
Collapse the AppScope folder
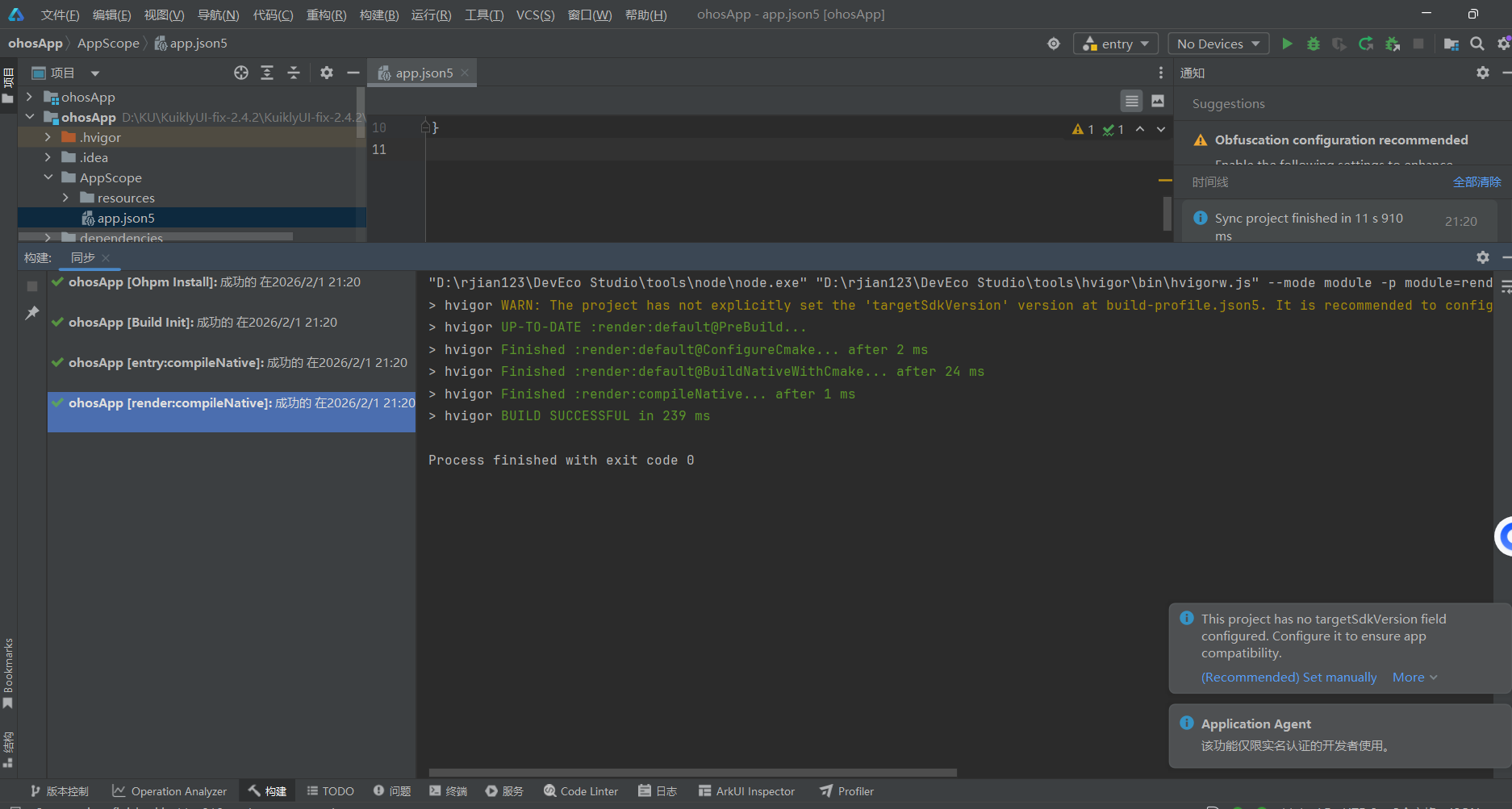click(48, 177)
